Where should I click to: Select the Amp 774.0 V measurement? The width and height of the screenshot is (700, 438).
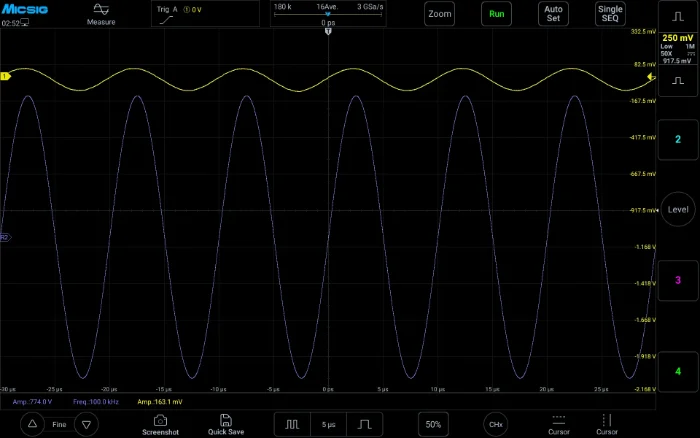coord(32,402)
